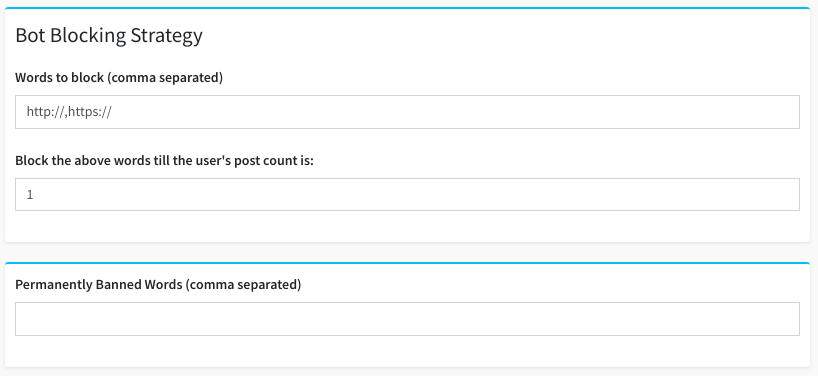Click the value 1 in post count field
Viewport: 818px width, 376px height.
tap(30, 195)
